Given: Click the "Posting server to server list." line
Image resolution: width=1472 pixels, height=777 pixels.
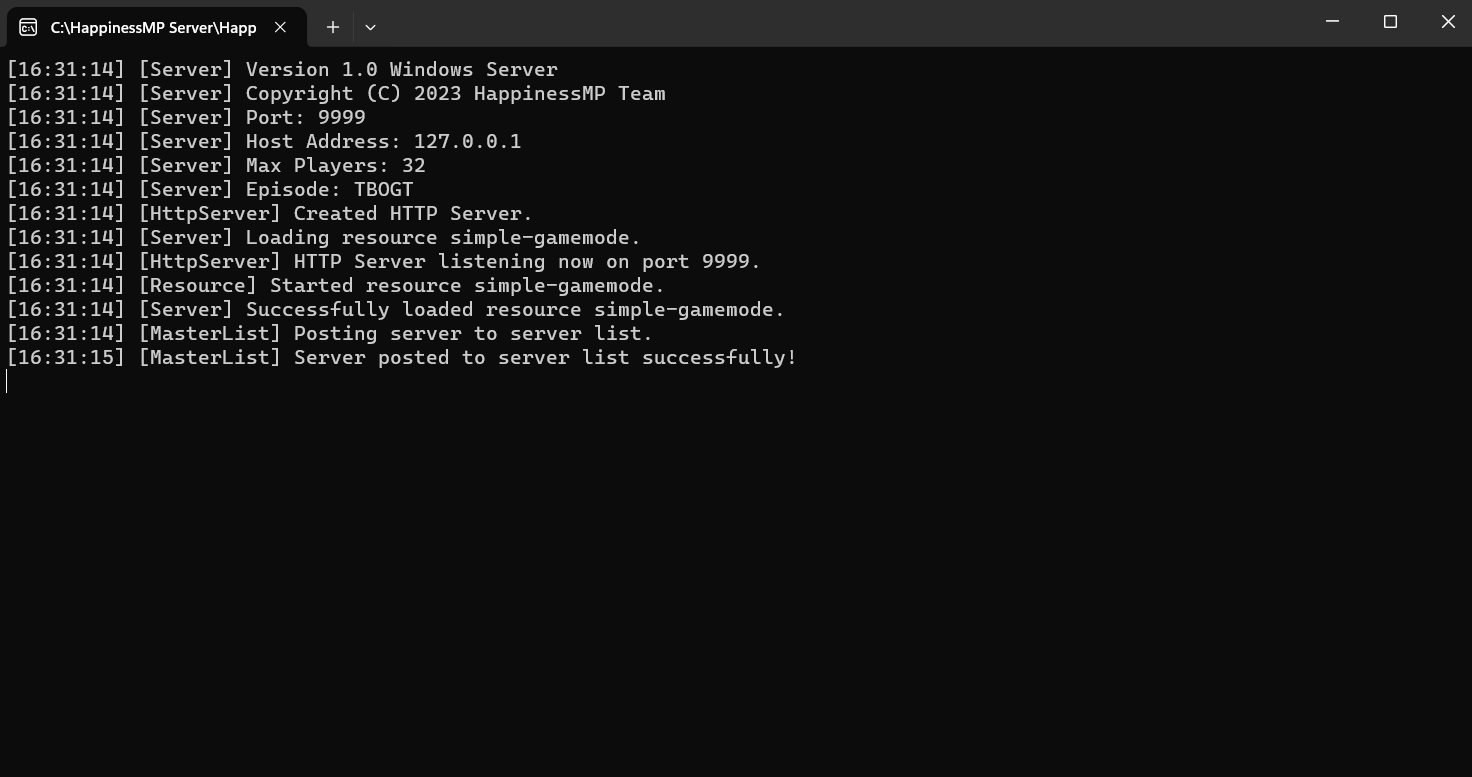Looking at the screenshot, I should [474, 333].
